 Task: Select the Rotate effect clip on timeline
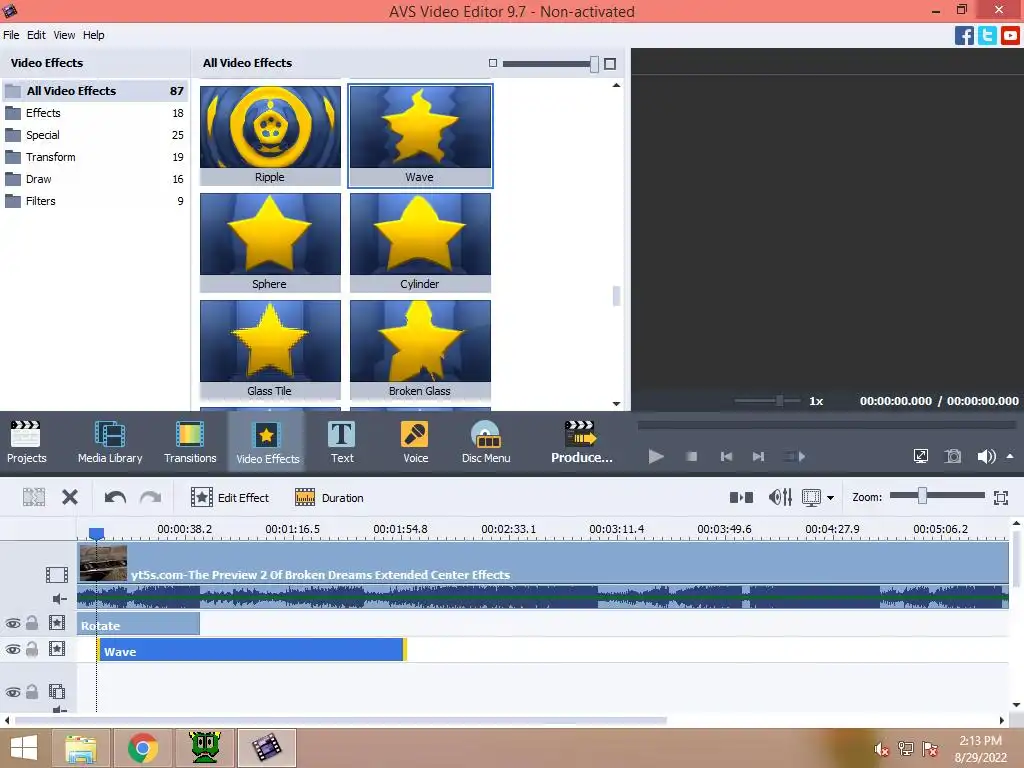tap(138, 624)
